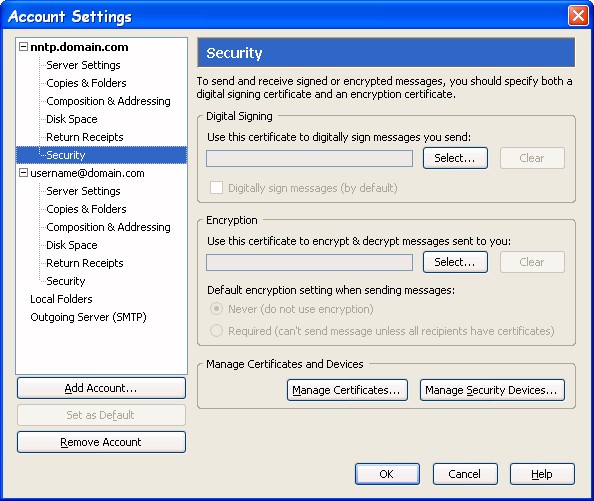The height and width of the screenshot is (501, 594).
Task: Click the digital signing certificate field
Action: pos(309,158)
